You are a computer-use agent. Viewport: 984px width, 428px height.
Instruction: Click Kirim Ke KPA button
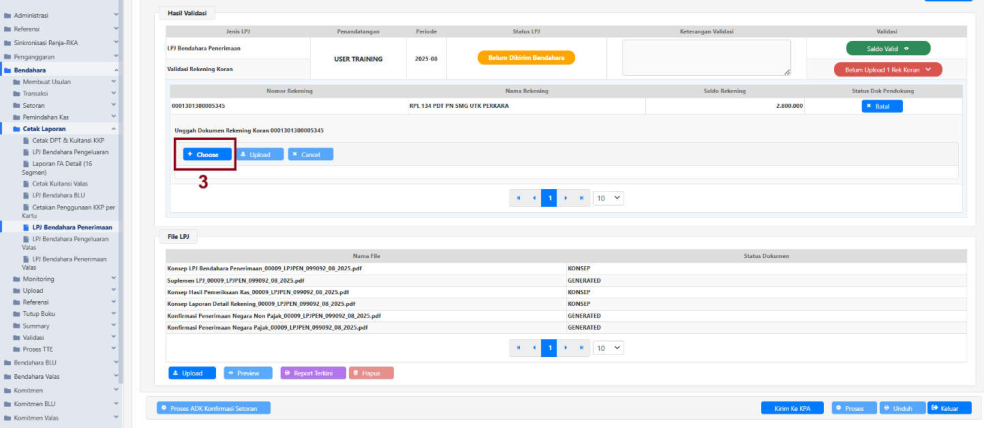[x=791, y=408]
